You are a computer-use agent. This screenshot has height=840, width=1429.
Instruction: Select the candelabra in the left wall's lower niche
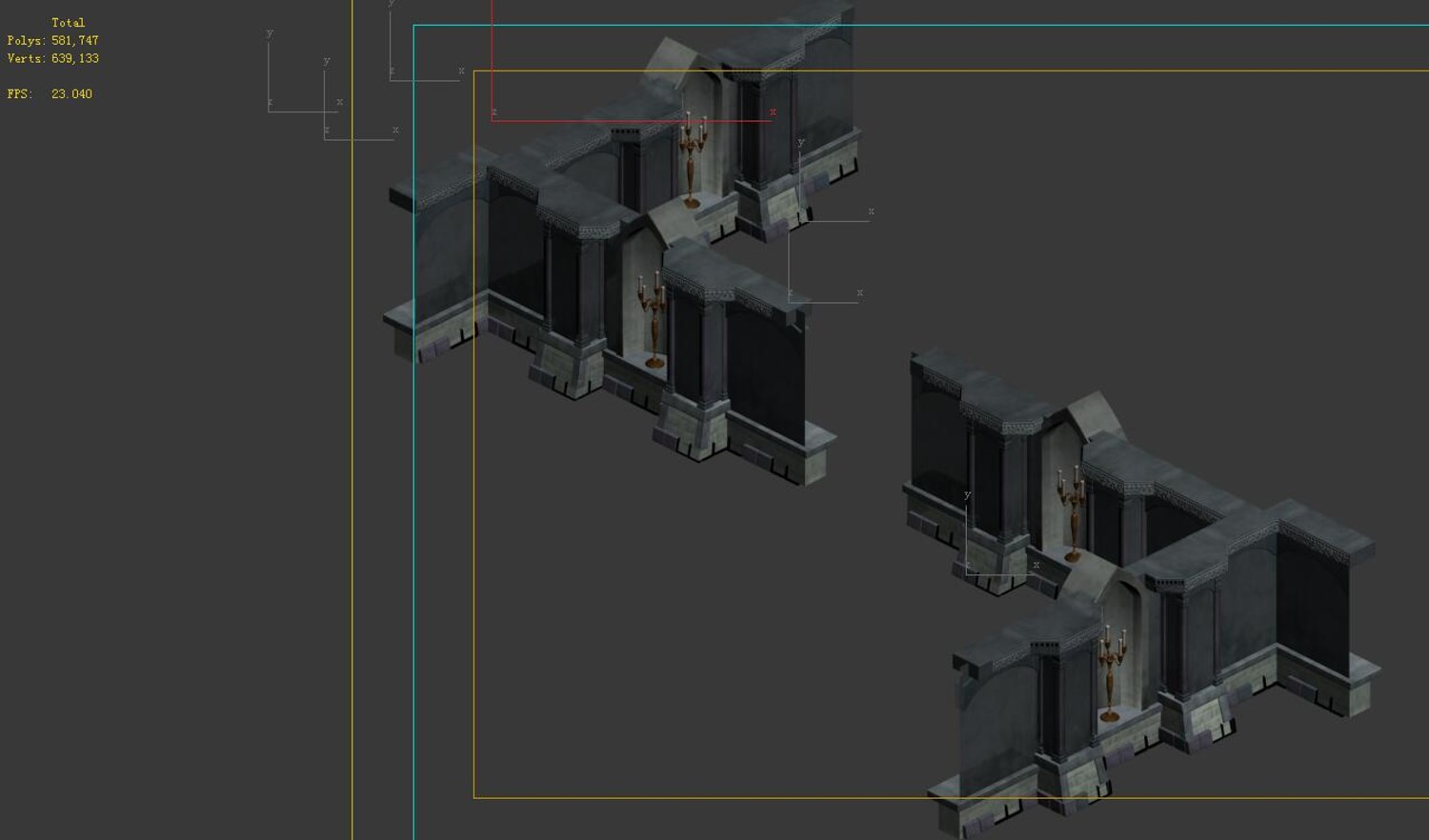653,319
